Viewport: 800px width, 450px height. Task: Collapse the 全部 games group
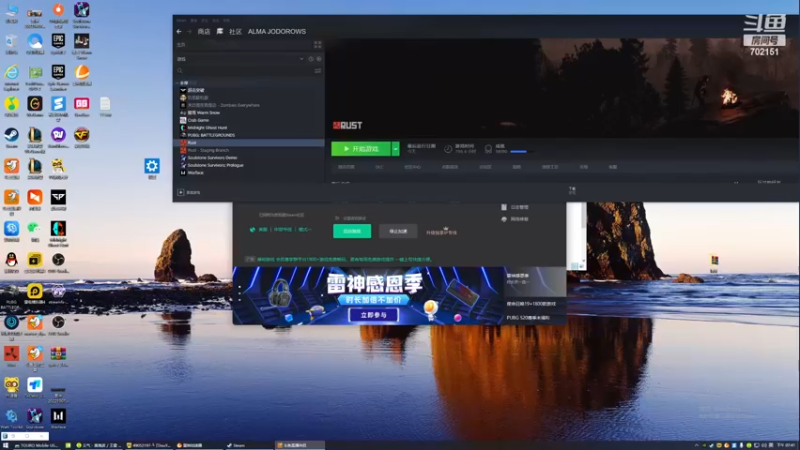pyautogui.click(x=179, y=83)
